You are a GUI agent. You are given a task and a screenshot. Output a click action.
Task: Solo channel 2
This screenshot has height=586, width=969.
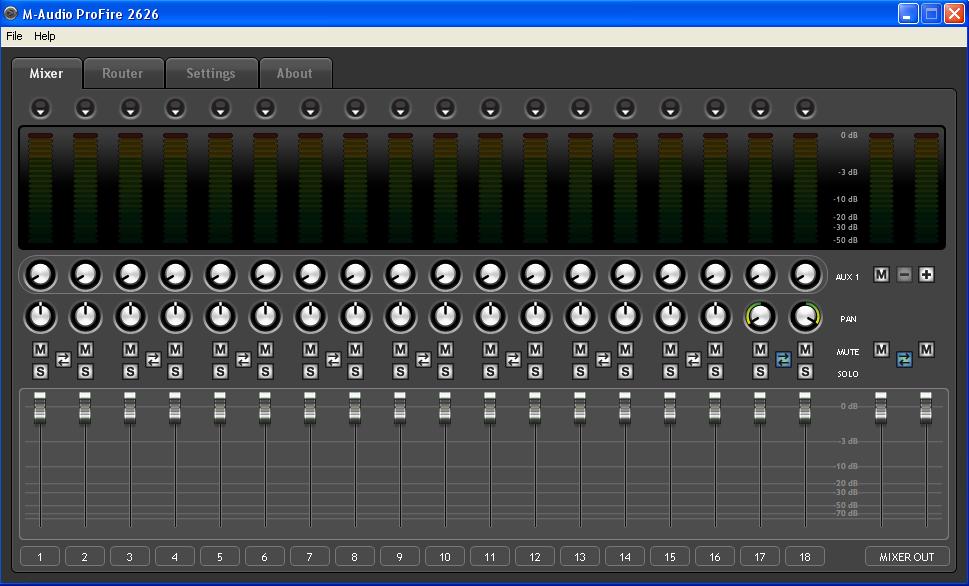85,372
